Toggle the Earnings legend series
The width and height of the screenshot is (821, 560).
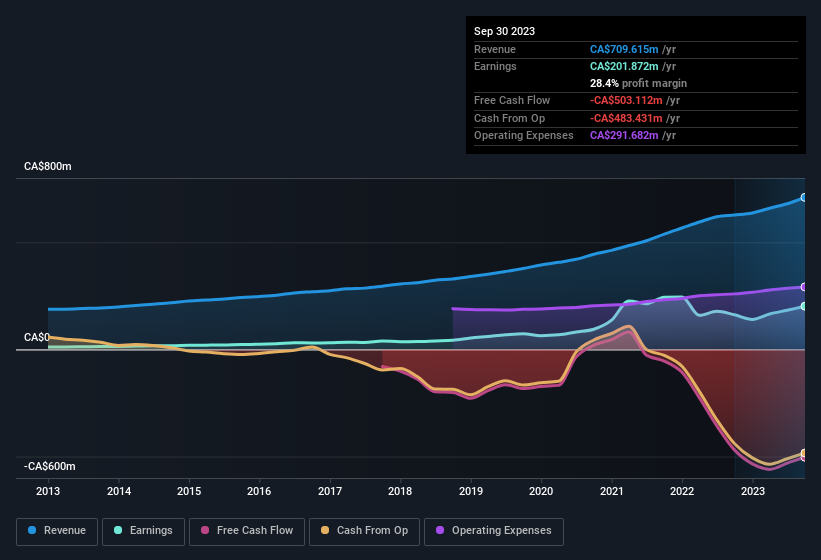143,530
